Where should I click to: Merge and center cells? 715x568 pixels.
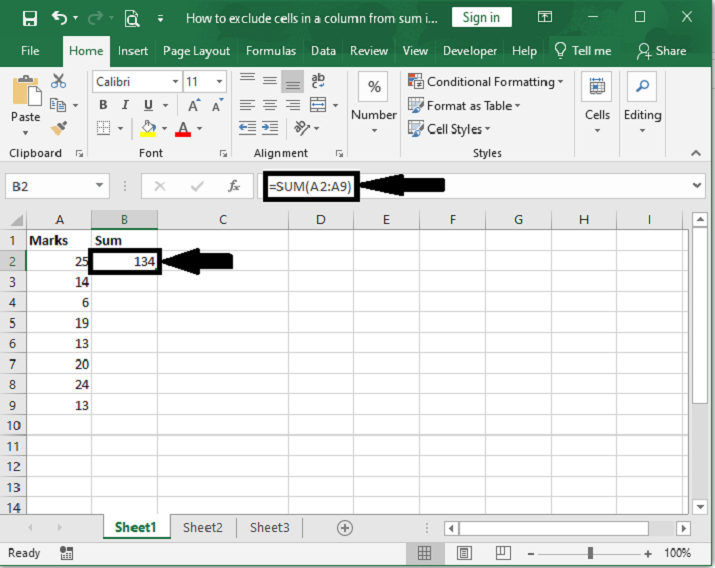318,105
